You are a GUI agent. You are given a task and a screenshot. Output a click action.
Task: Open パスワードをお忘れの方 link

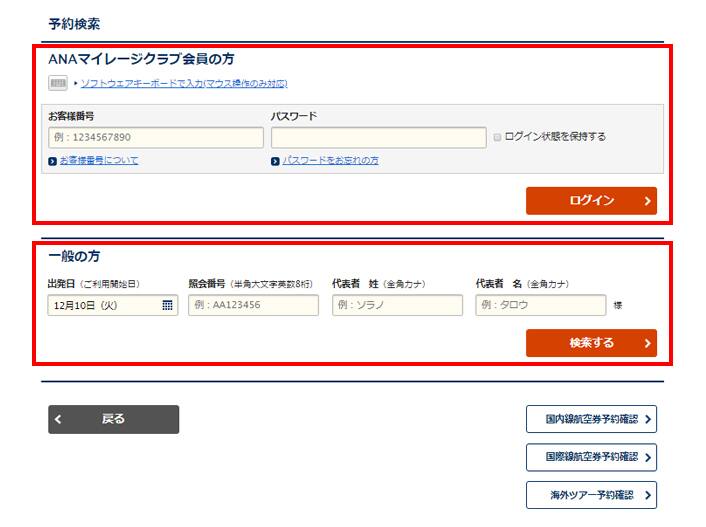(x=330, y=161)
